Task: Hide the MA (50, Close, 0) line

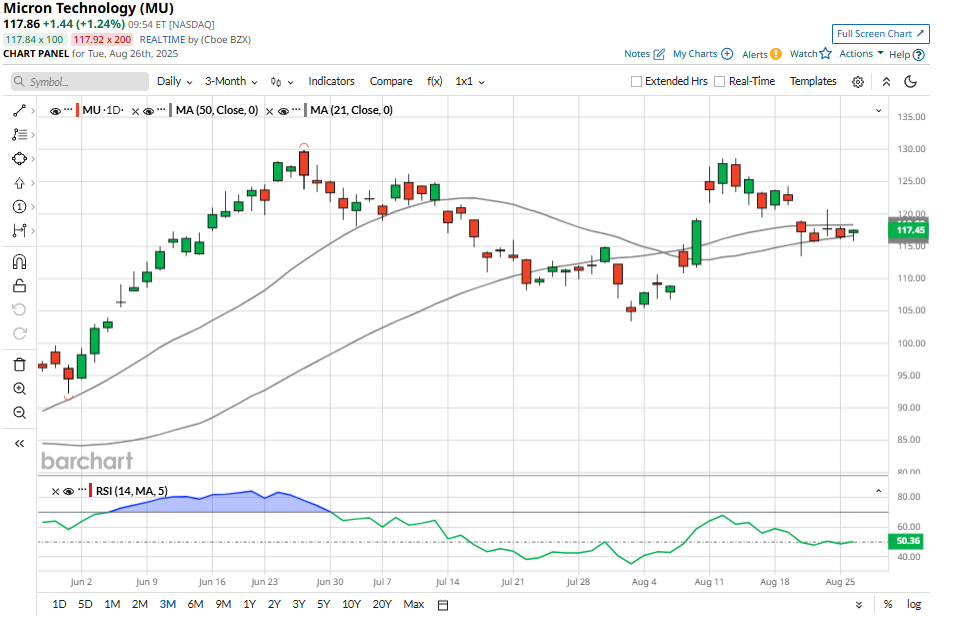Action: tap(148, 111)
